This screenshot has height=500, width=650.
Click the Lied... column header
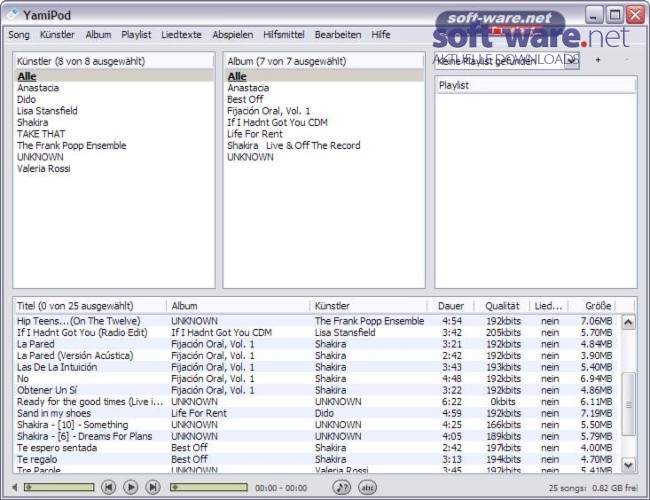[x=549, y=306]
